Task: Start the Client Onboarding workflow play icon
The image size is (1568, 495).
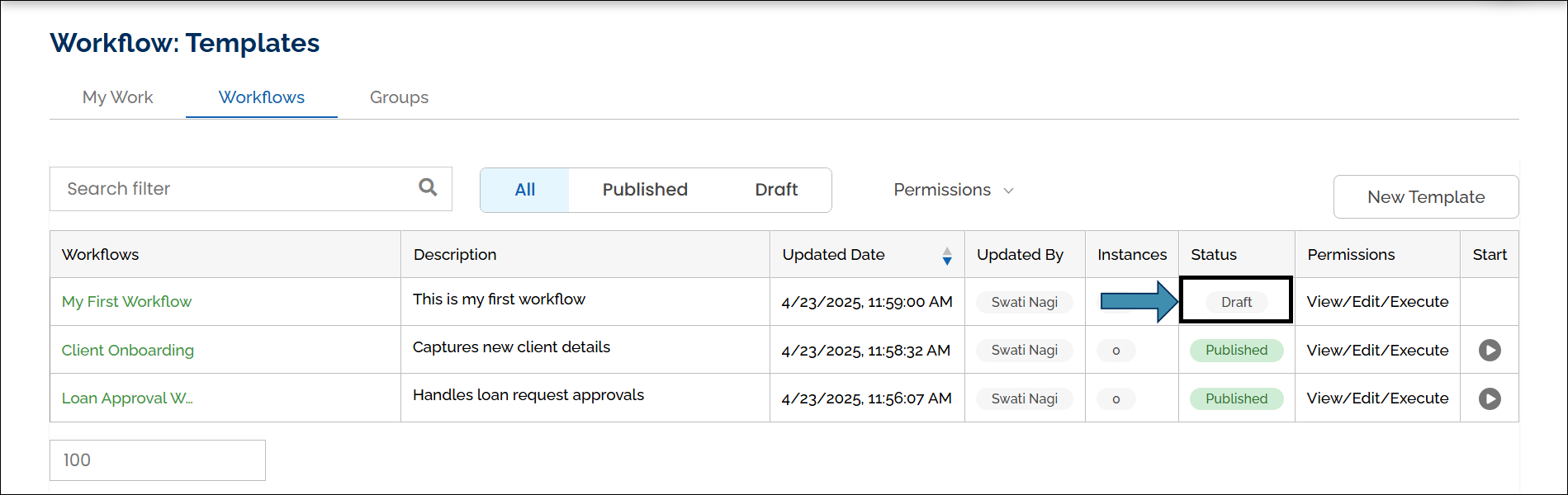Action: (x=1490, y=351)
